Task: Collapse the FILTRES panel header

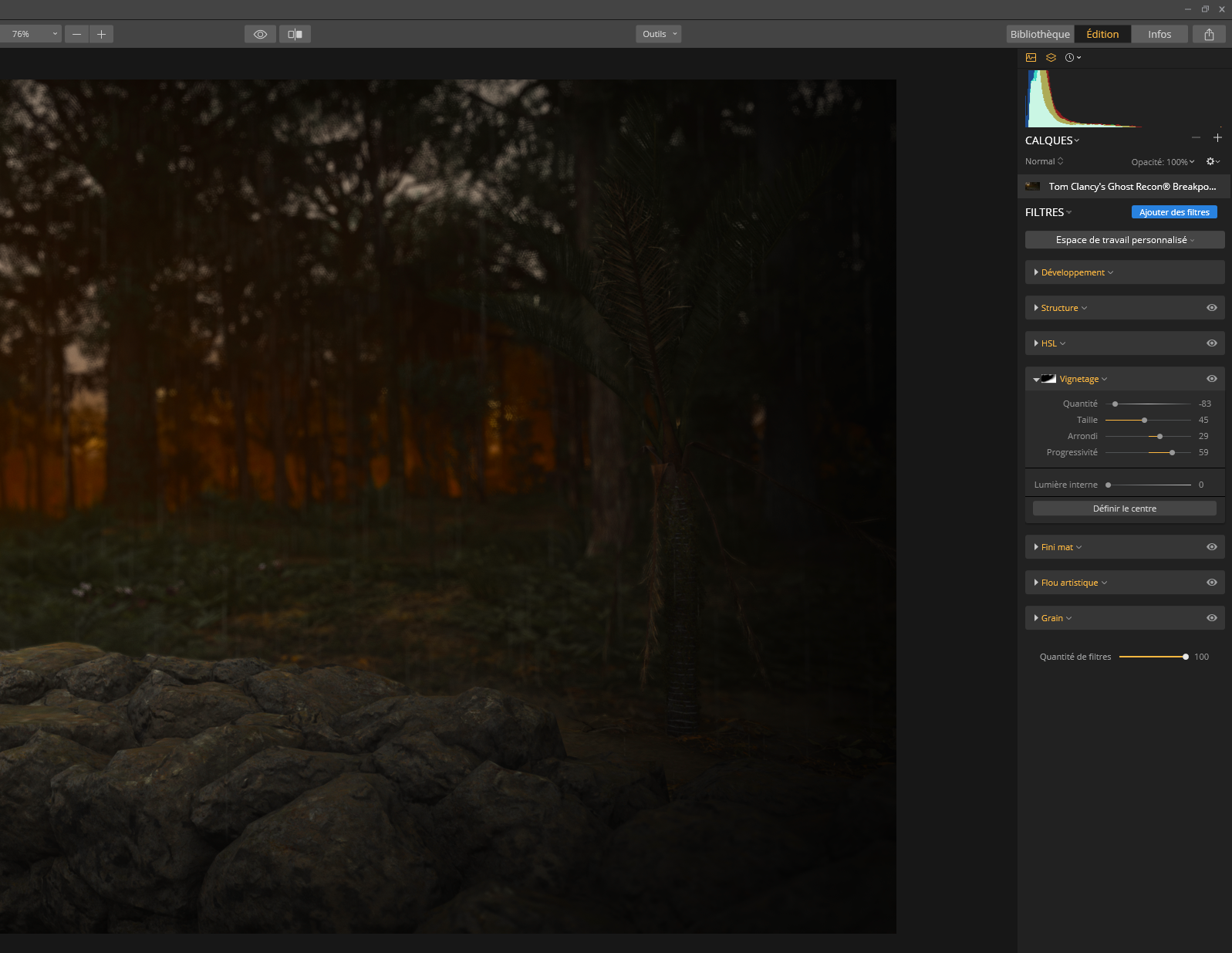Action: [1048, 212]
